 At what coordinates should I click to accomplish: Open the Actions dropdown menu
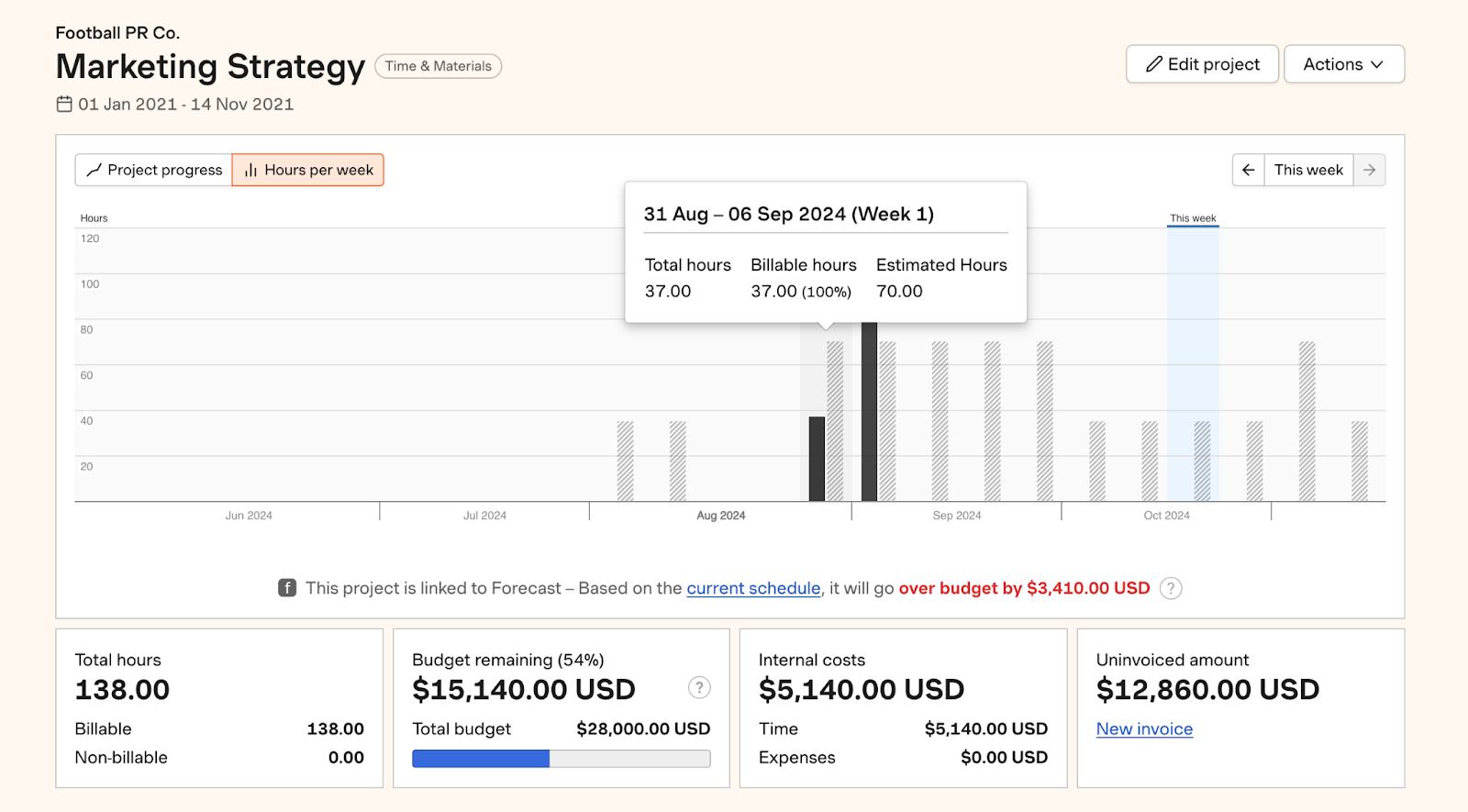pos(1343,64)
